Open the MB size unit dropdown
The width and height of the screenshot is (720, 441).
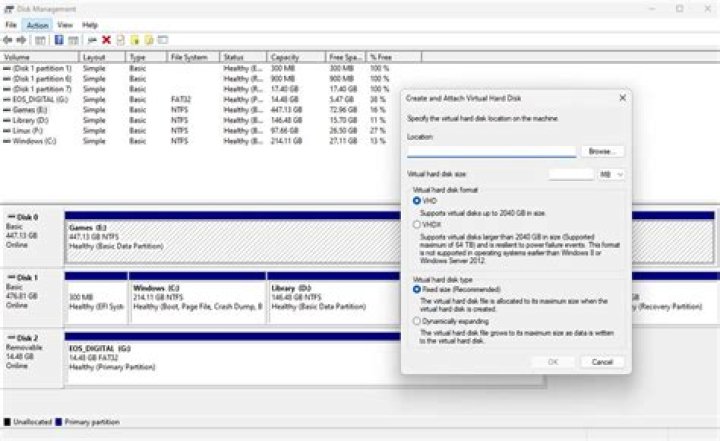point(612,174)
